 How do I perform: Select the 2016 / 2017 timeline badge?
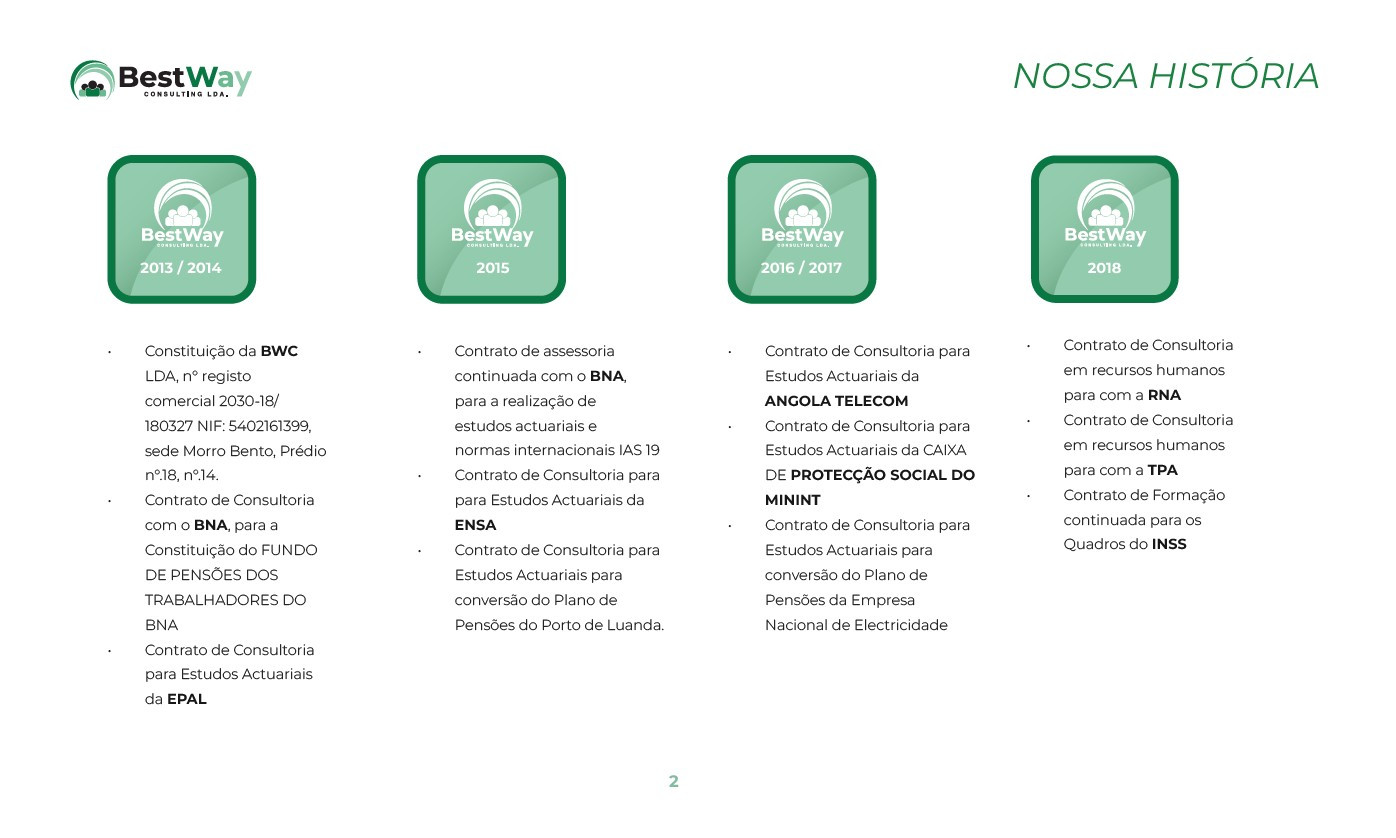pos(801,229)
